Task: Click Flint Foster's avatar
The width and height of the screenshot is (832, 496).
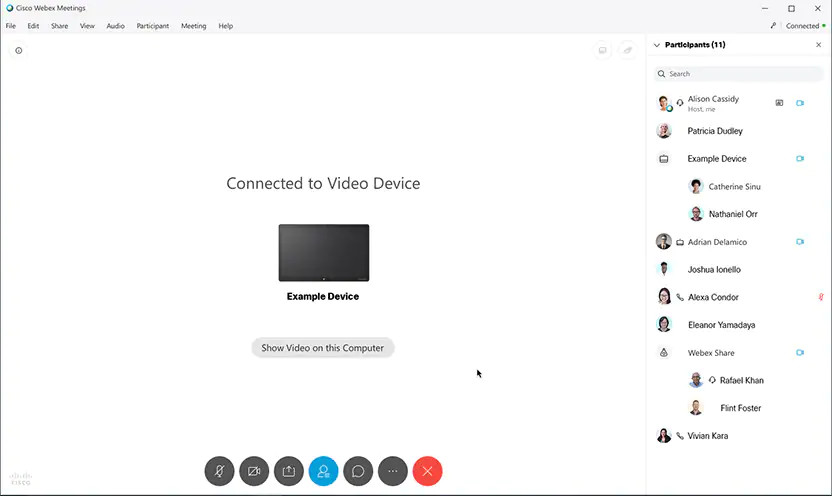Action: pyautogui.click(x=696, y=407)
